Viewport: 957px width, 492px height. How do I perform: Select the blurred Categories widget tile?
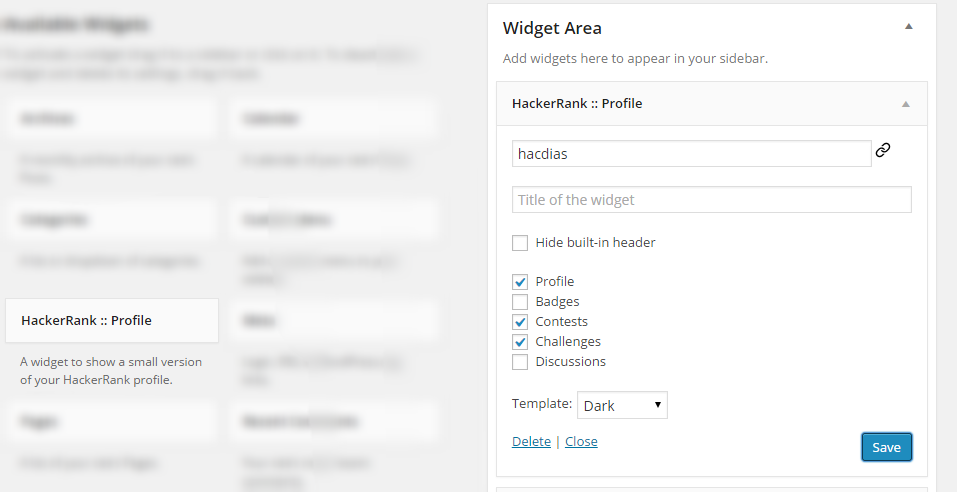(110, 220)
